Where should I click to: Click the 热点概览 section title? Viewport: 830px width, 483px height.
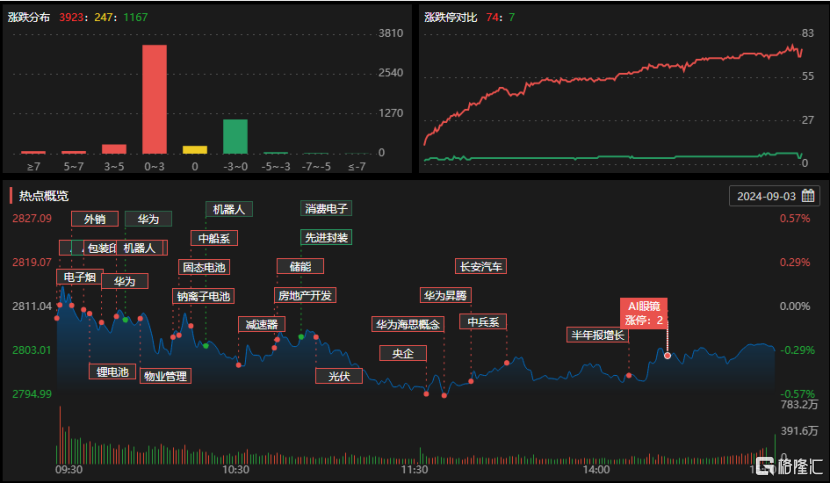(44, 196)
